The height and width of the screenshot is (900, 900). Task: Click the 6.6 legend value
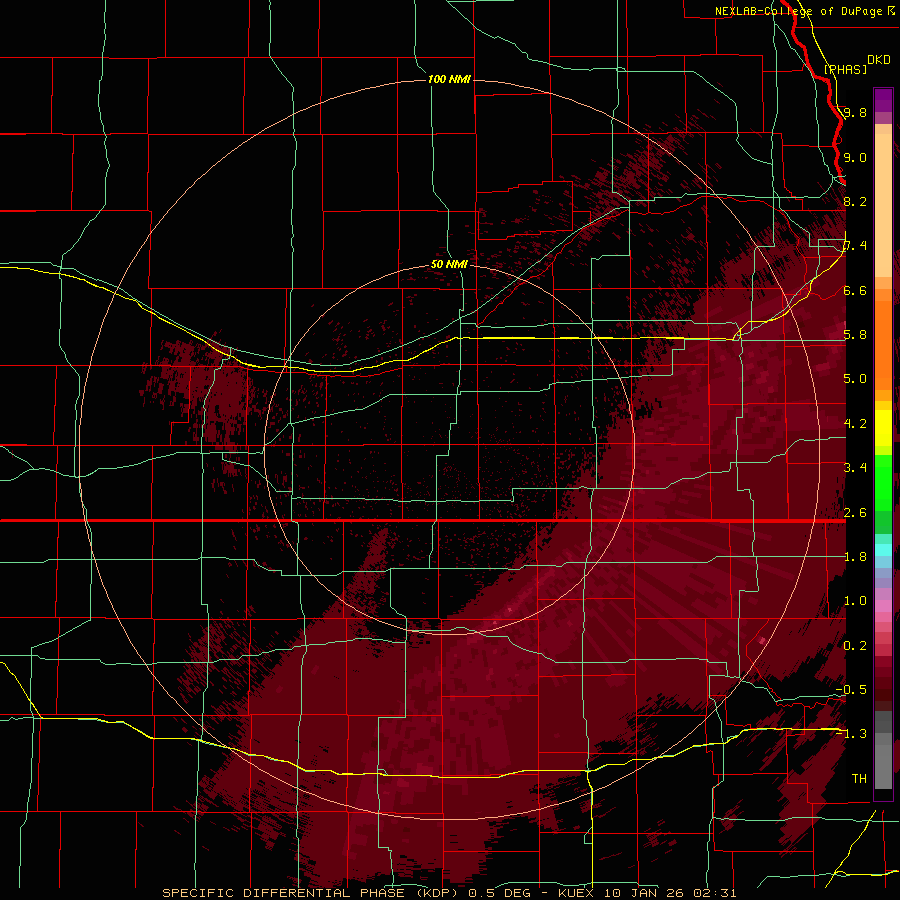point(855,290)
